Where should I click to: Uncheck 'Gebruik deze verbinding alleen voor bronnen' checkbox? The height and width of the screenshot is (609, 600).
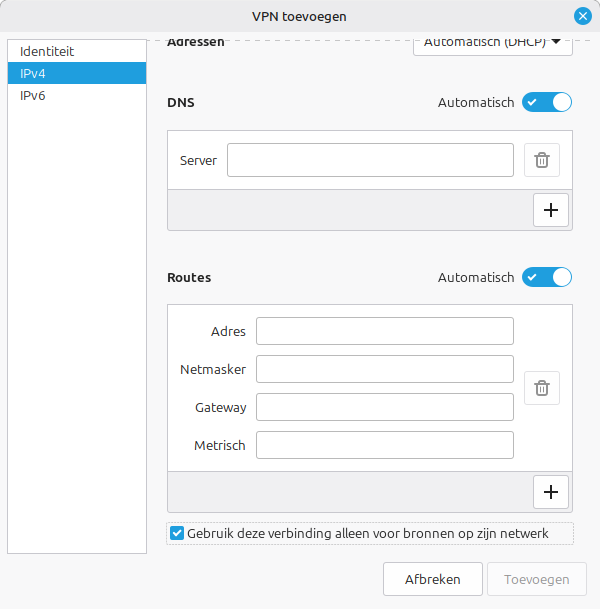click(178, 534)
